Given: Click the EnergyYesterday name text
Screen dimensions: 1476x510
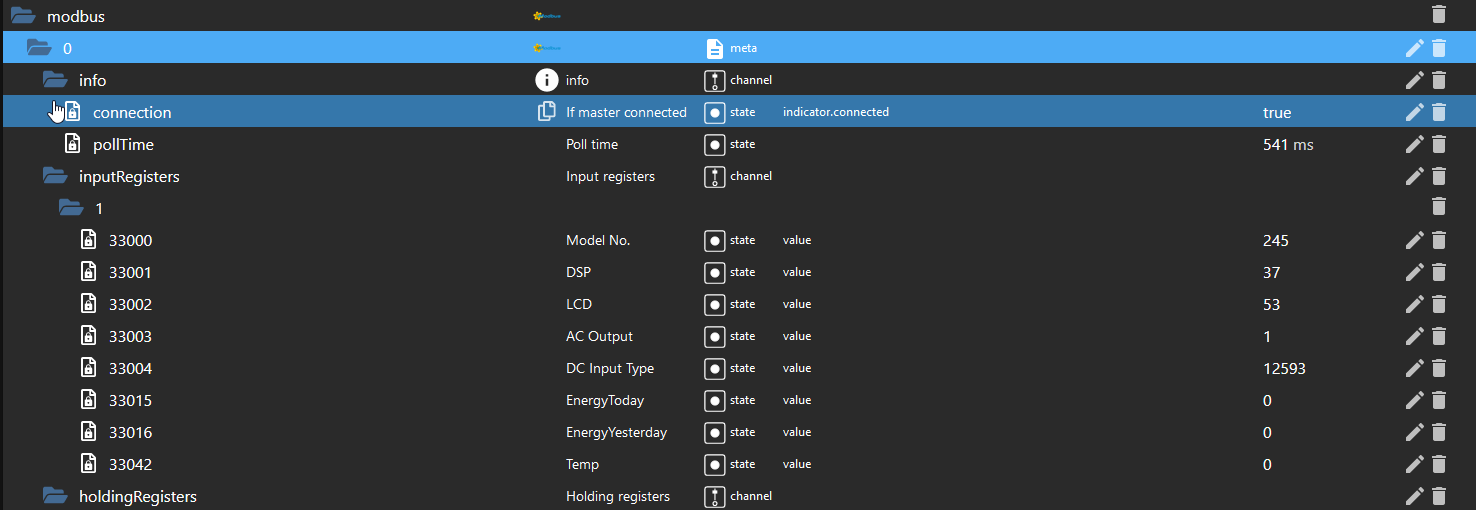Looking at the screenshot, I should 616,432.
